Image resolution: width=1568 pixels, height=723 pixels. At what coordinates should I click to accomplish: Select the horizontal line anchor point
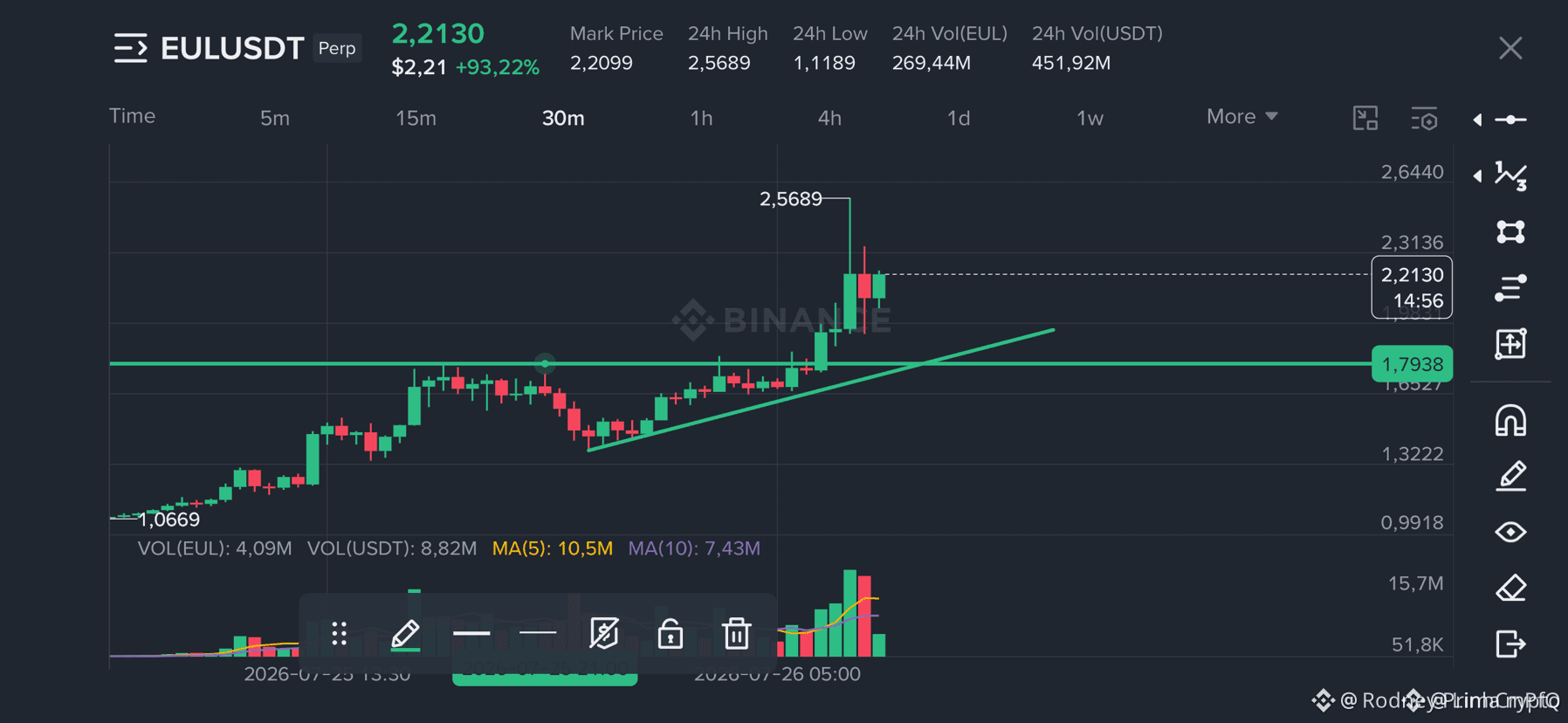click(x=545, y=363)
